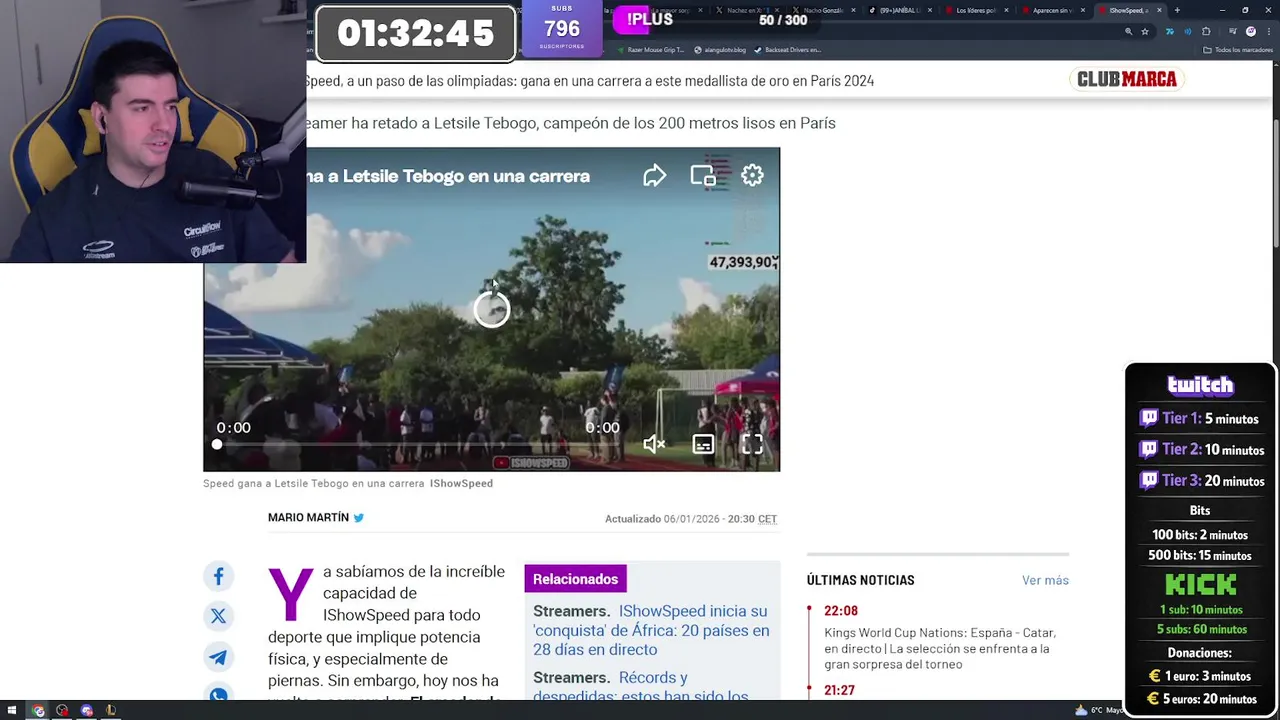1280x720 pixels.
Task: Click the IShowSpeed video caption credit
Action: (x=461, y=483)
